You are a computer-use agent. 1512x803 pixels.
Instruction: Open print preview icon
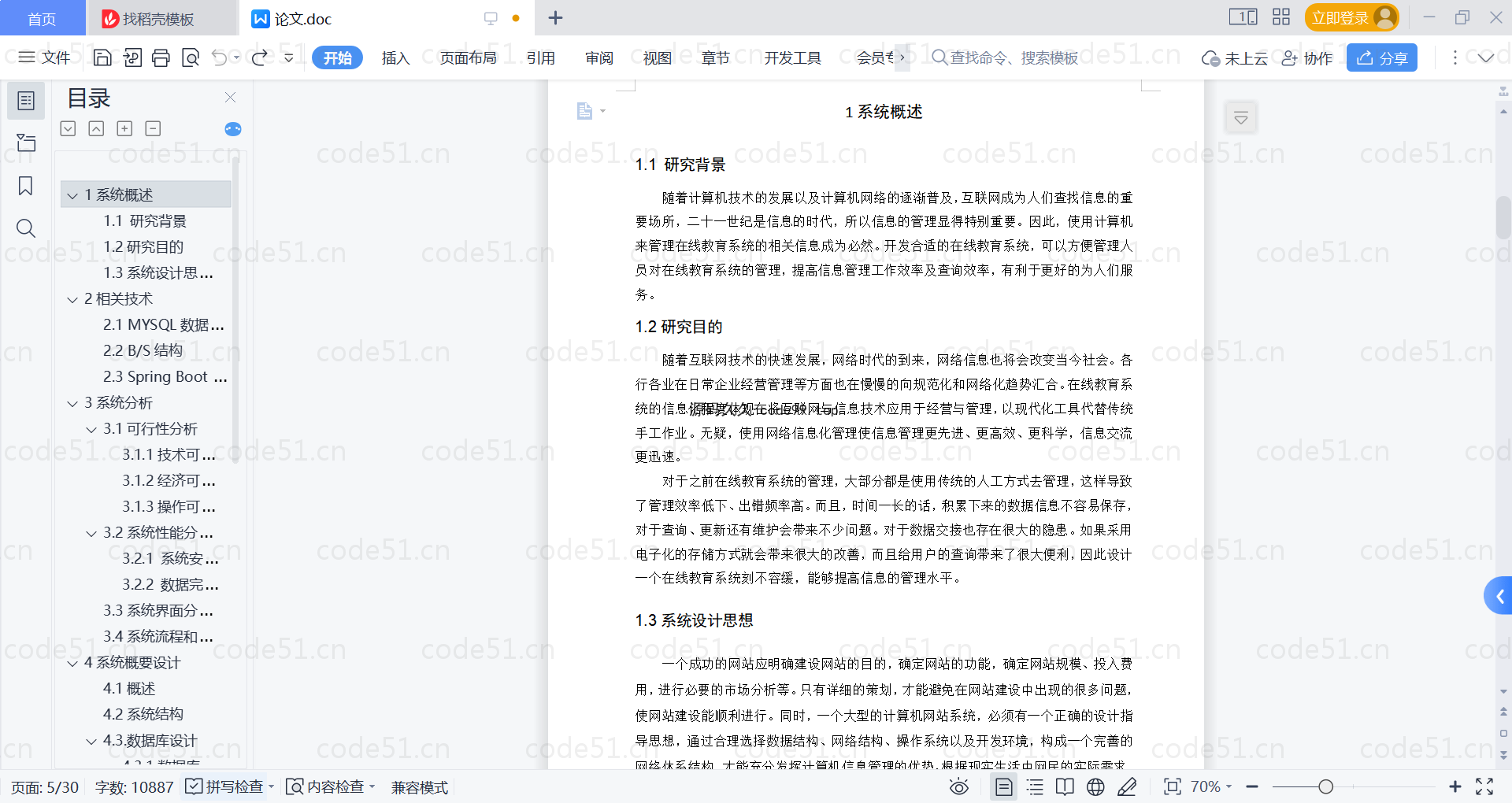click(x=191, y=57)
